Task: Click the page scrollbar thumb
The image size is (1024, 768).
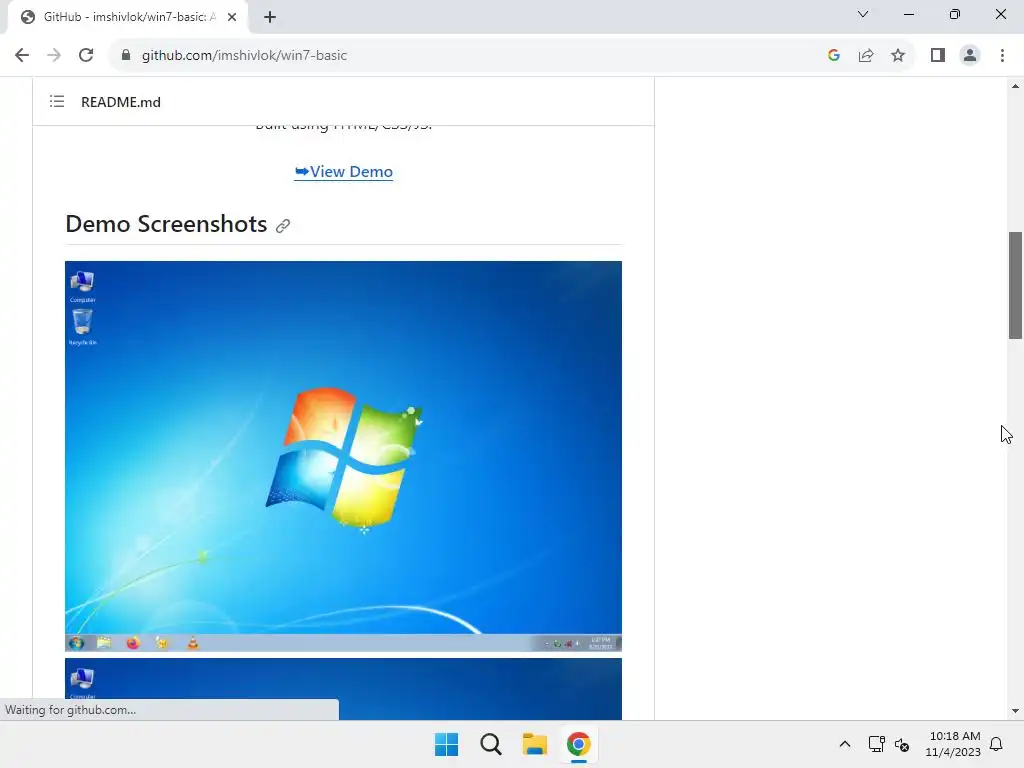Action: pyautogui.click(x=1015, y=285)
